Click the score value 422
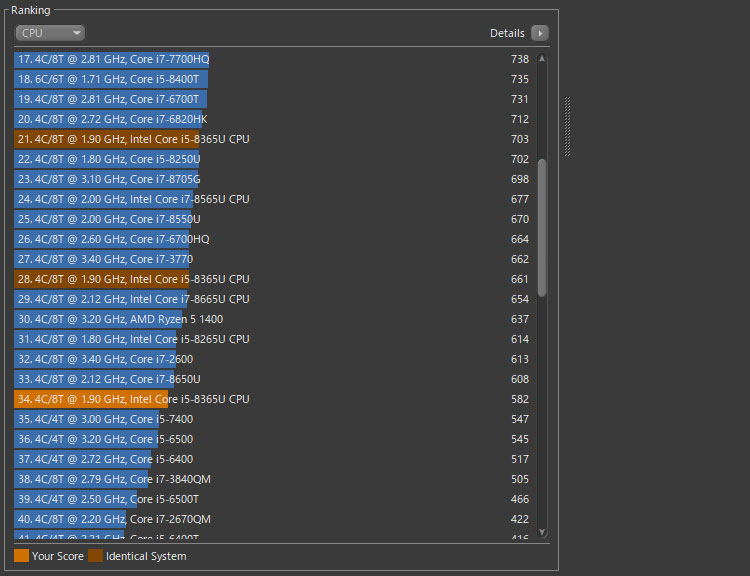The height and width of the screenshot is (576, 750). 519,519
